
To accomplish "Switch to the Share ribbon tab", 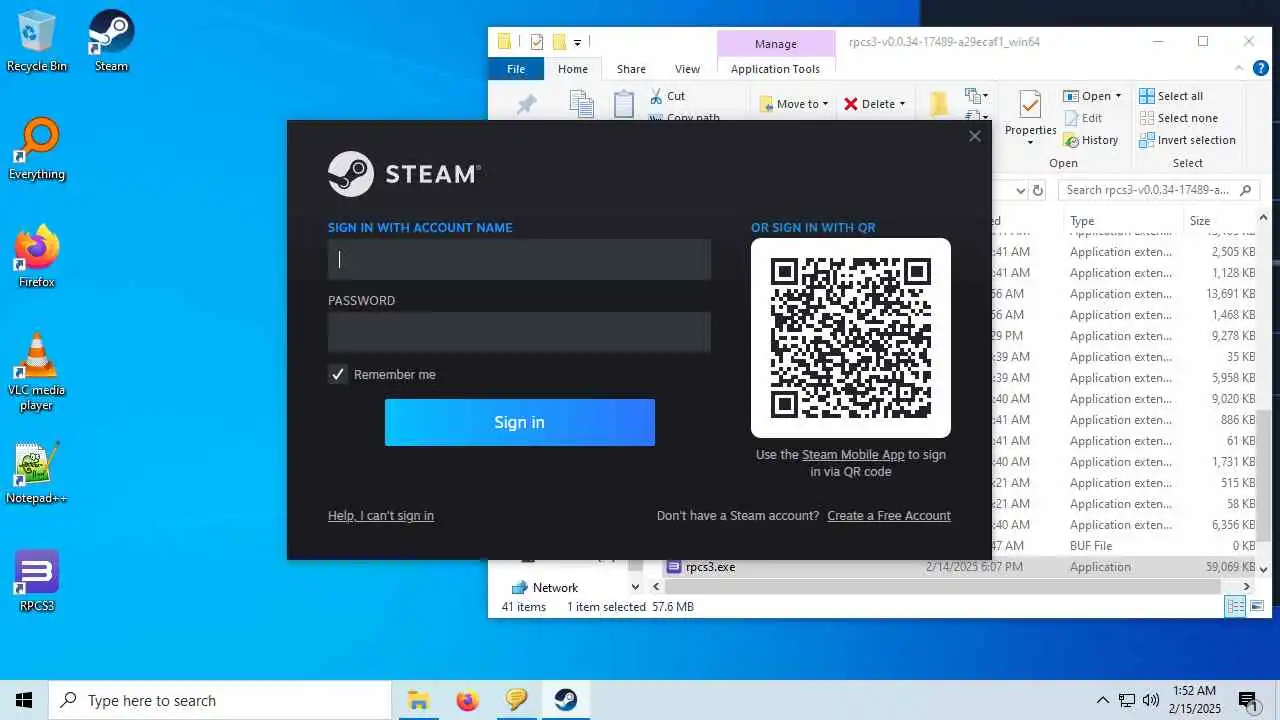I will click(x=631, y=69).
